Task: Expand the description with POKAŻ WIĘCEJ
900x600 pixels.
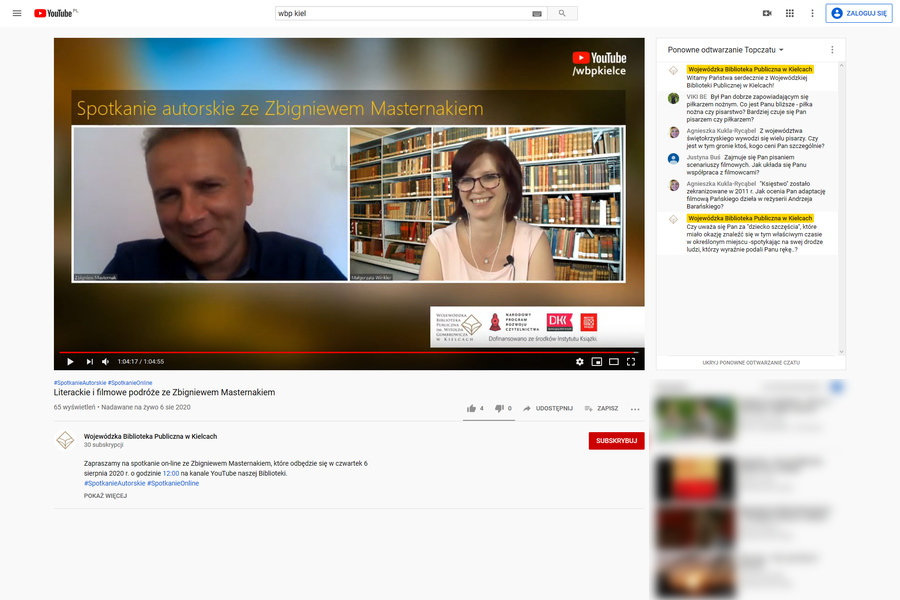Action: click(x=105, y=496)
